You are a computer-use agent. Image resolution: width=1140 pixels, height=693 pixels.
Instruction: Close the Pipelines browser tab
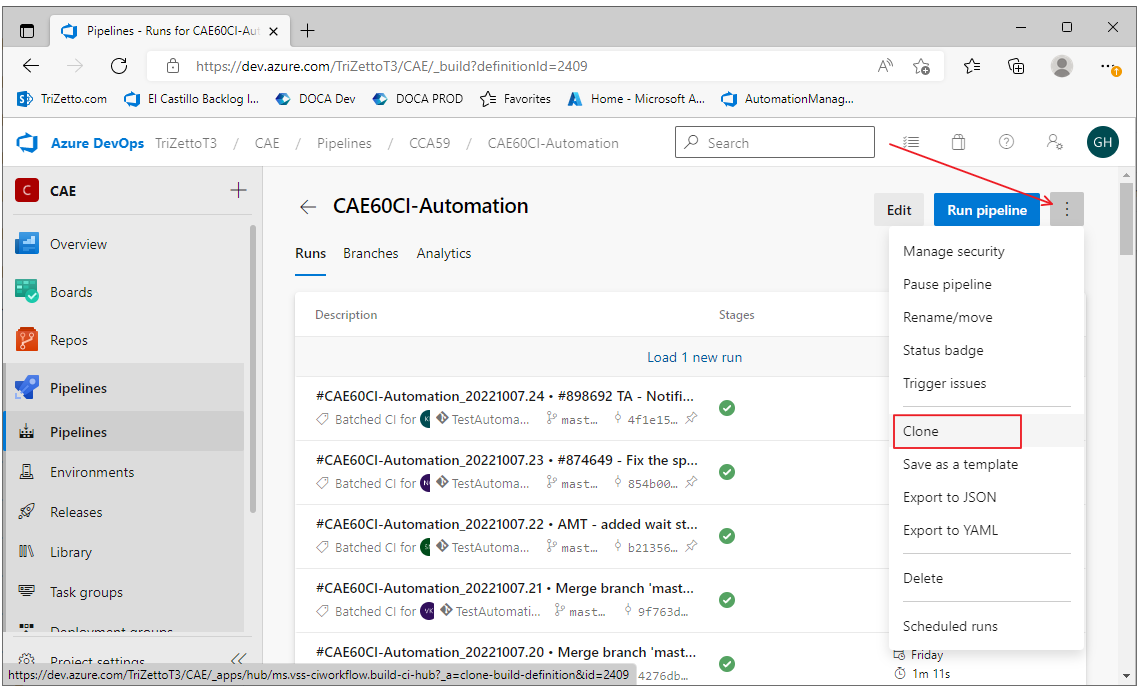point(273,31)
